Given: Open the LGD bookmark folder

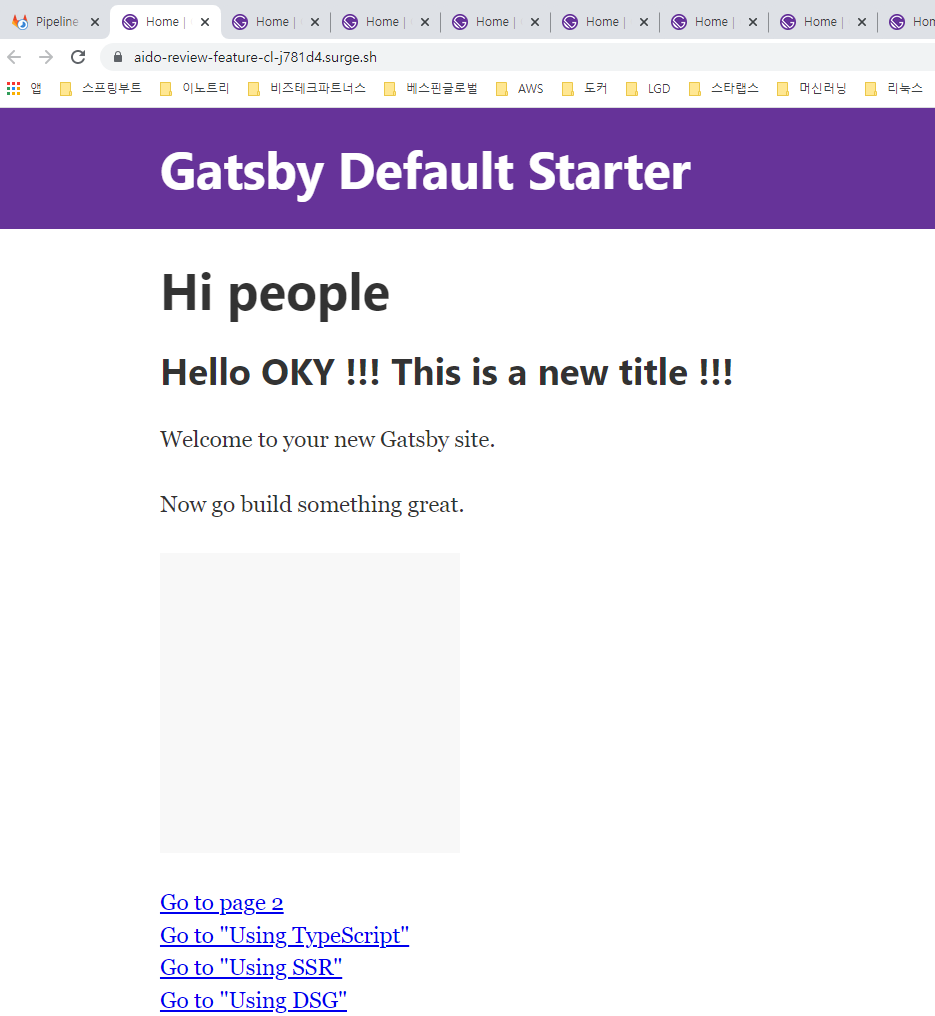Looking at the screenshot, I should [649, 88].
